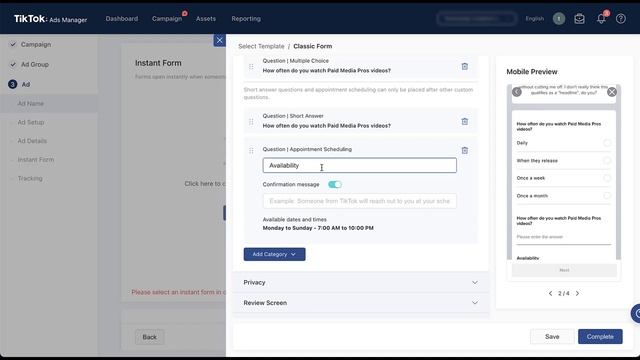Select When they release radio option
Image resolution: width=640 pixels, height=360 pixels.
click(607, 161)
